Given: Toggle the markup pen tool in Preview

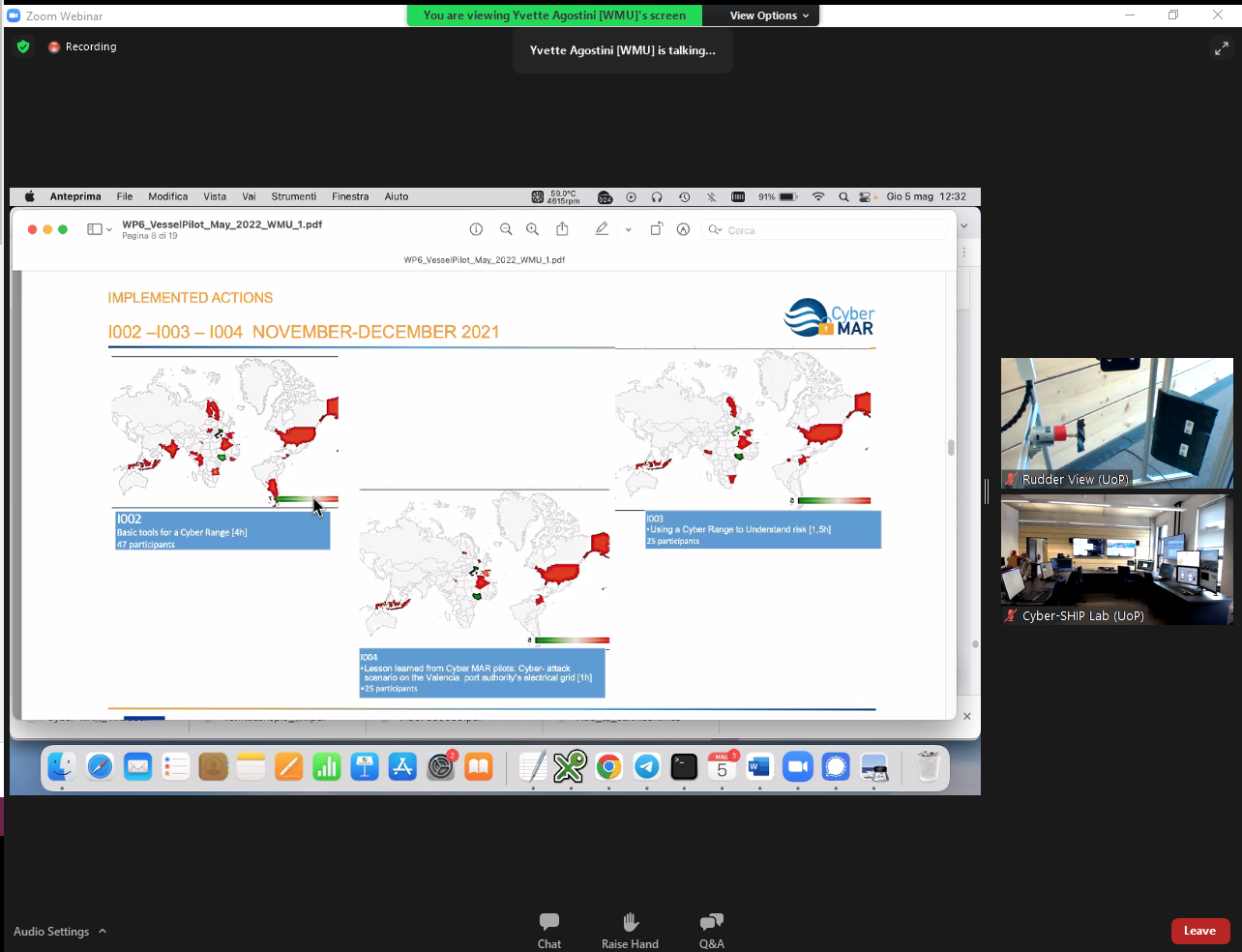Looking at the screenshot, I should [602, 229].
